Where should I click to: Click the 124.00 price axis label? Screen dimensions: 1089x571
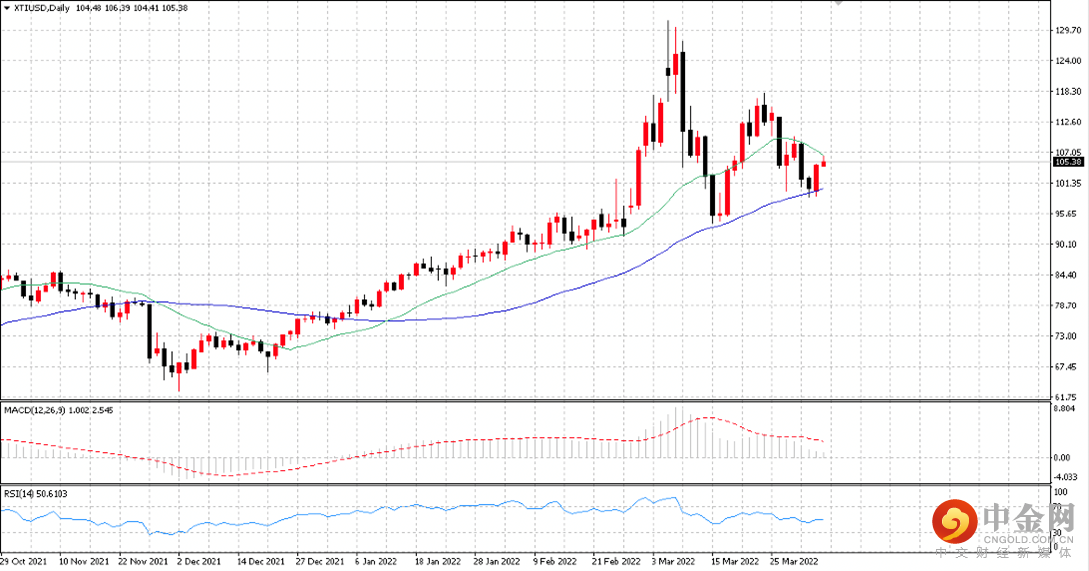click(1068, 61)
